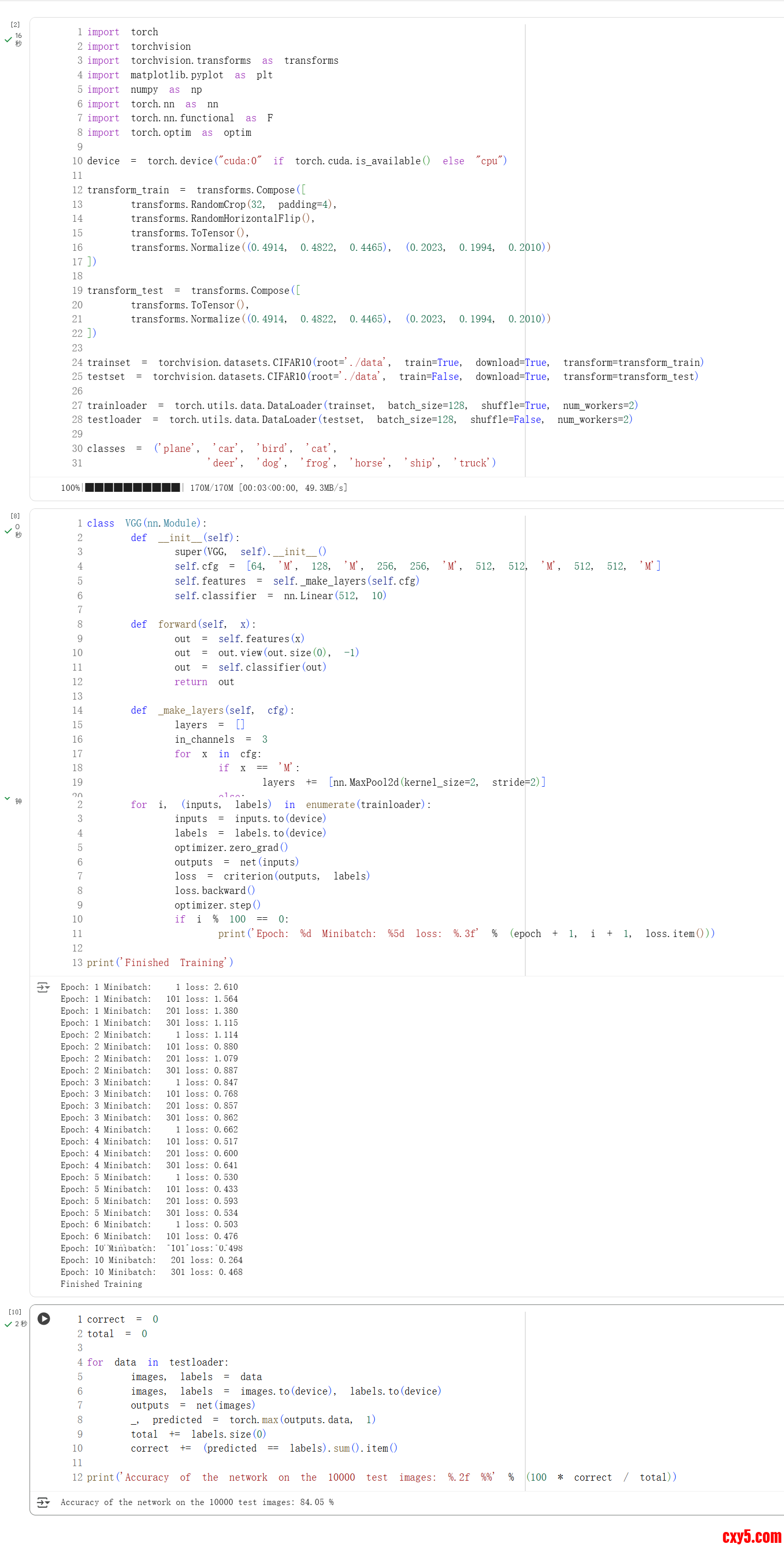
Task: Click the 'for data in testloader' line
Action: point(158,1362)
